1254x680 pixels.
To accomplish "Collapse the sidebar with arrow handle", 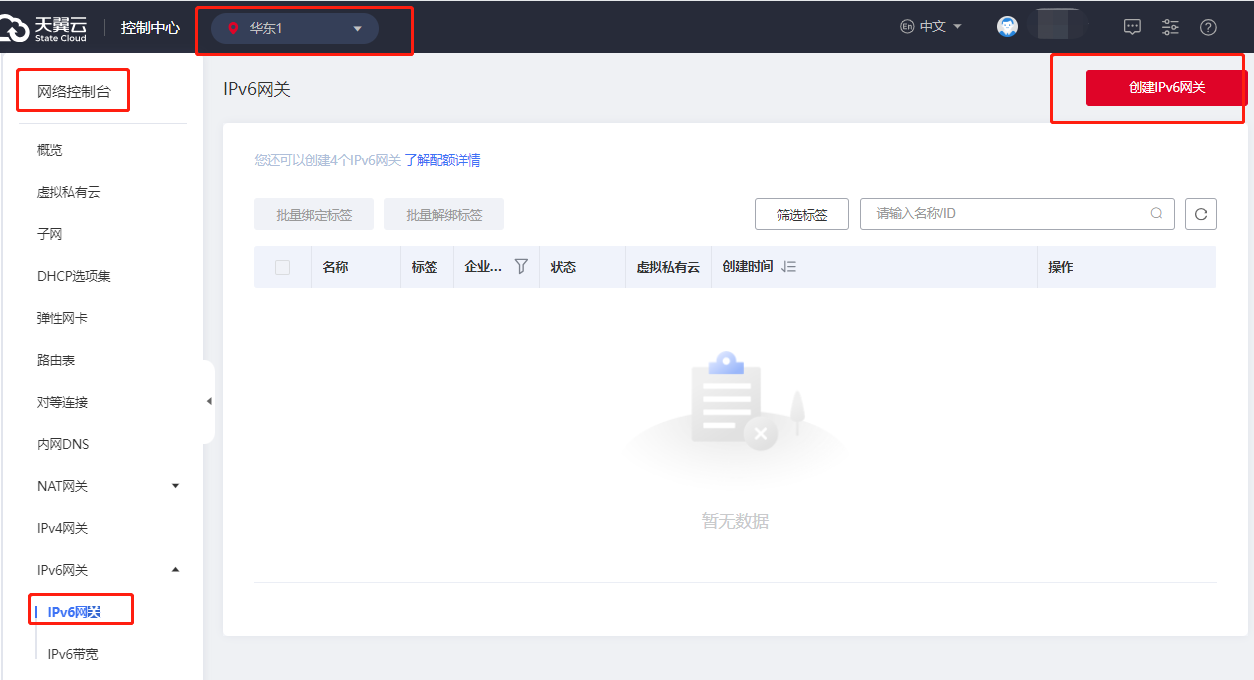I will coord(209,401).
